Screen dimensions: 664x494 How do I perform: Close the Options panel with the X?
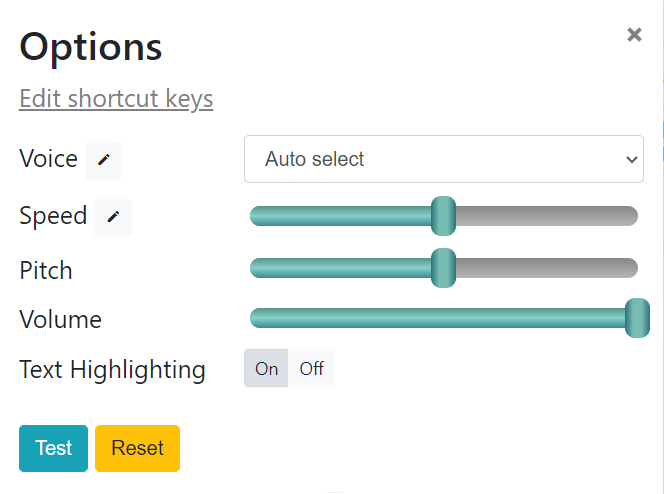pos(634,35)
